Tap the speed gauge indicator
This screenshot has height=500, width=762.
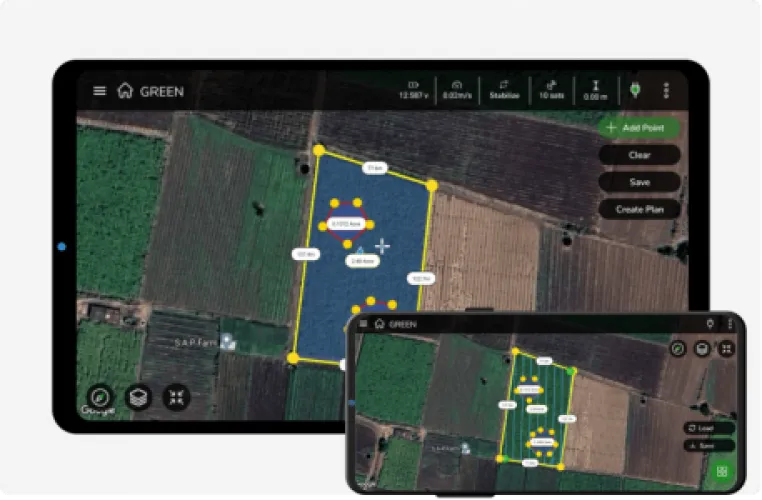[457, 90]
